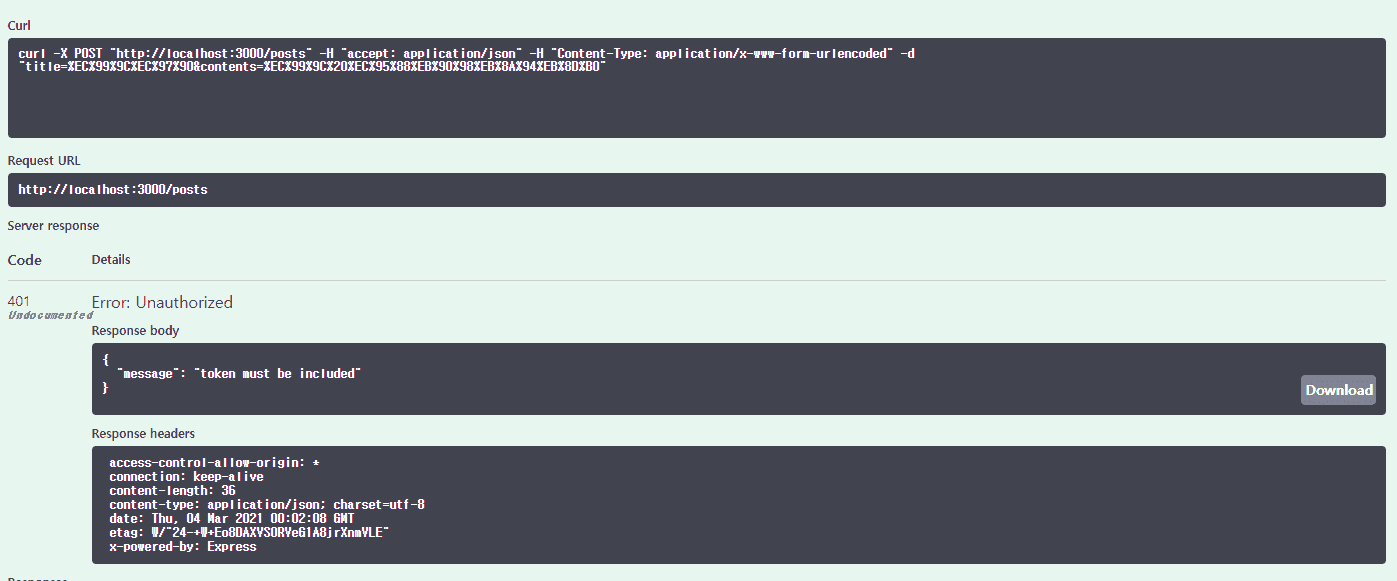Viewport: 1397px width, 581px height.
Task: Click the Server response heading
Action: [x=53, y=226]
